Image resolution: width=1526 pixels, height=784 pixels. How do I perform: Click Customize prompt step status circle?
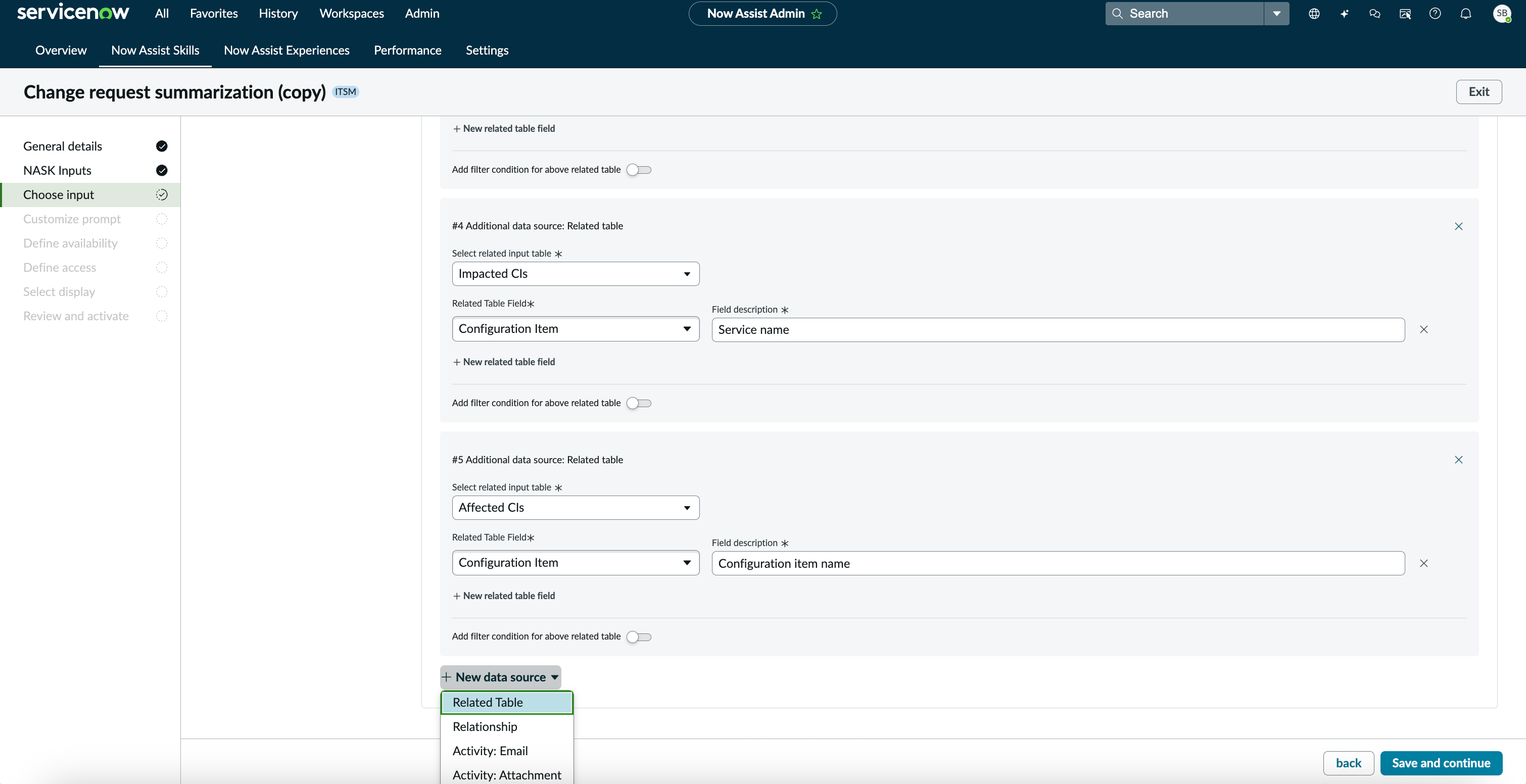[x=162, y=219]
